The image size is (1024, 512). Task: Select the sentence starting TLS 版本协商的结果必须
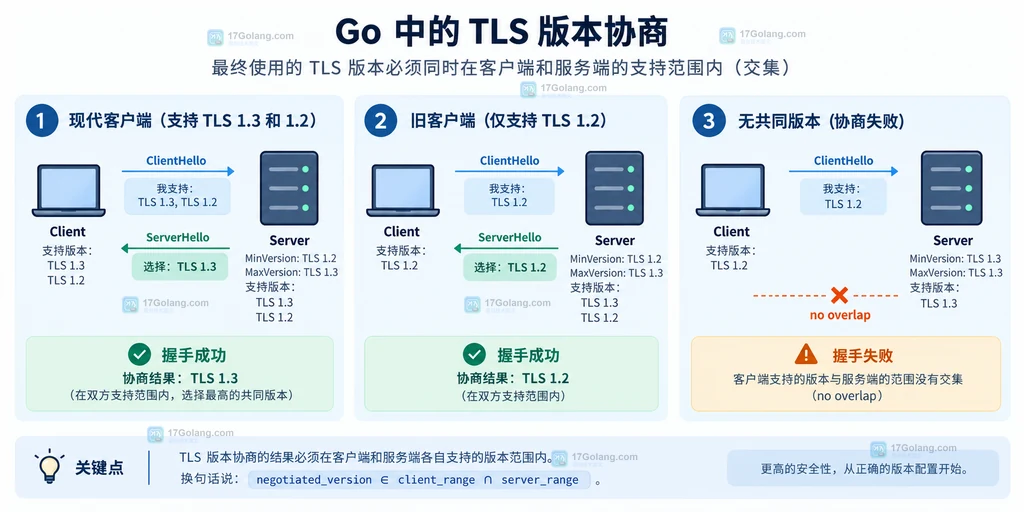pyautogui.click(x=366, y=458)
